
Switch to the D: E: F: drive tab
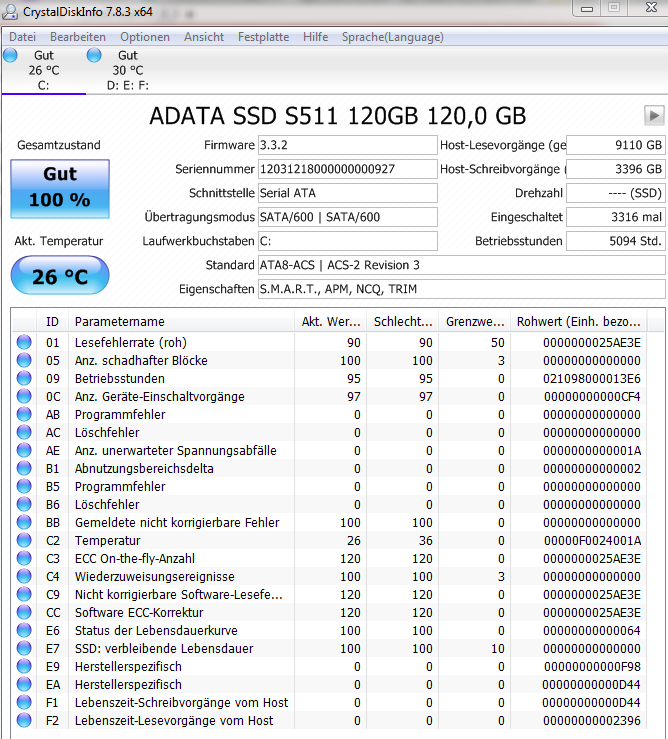[x=128, y=70]
